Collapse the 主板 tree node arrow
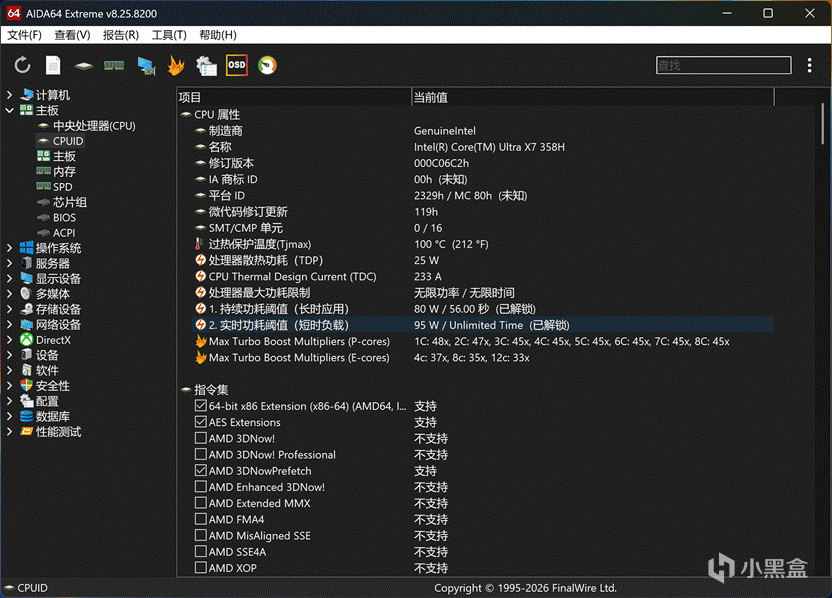Viewport: 832px width, 598px height. pos(9,110)
